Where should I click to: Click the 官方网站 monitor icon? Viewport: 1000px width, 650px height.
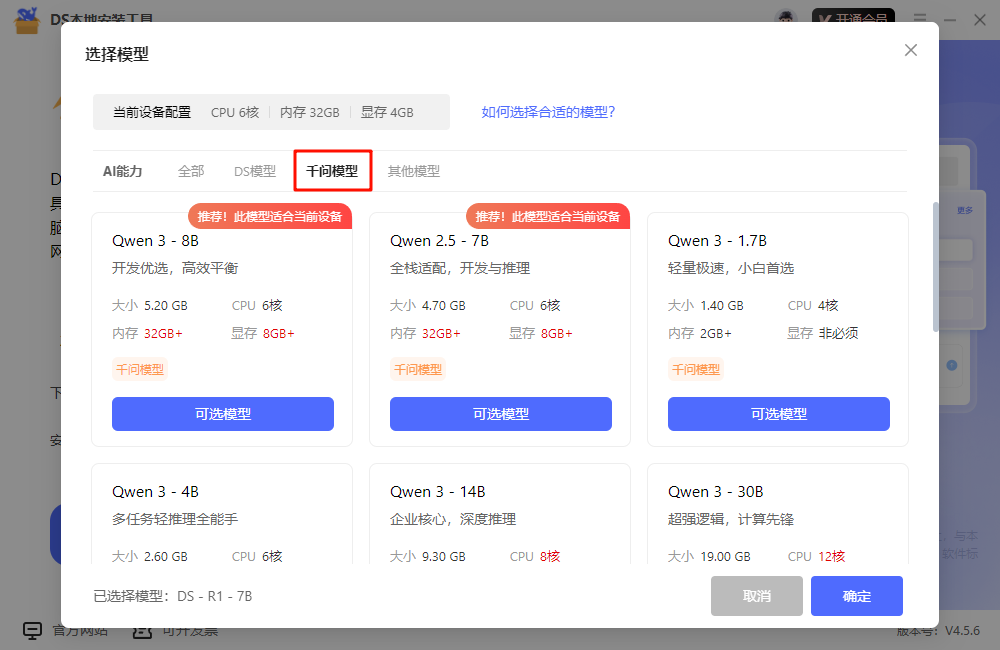click(x=33, y=631)
